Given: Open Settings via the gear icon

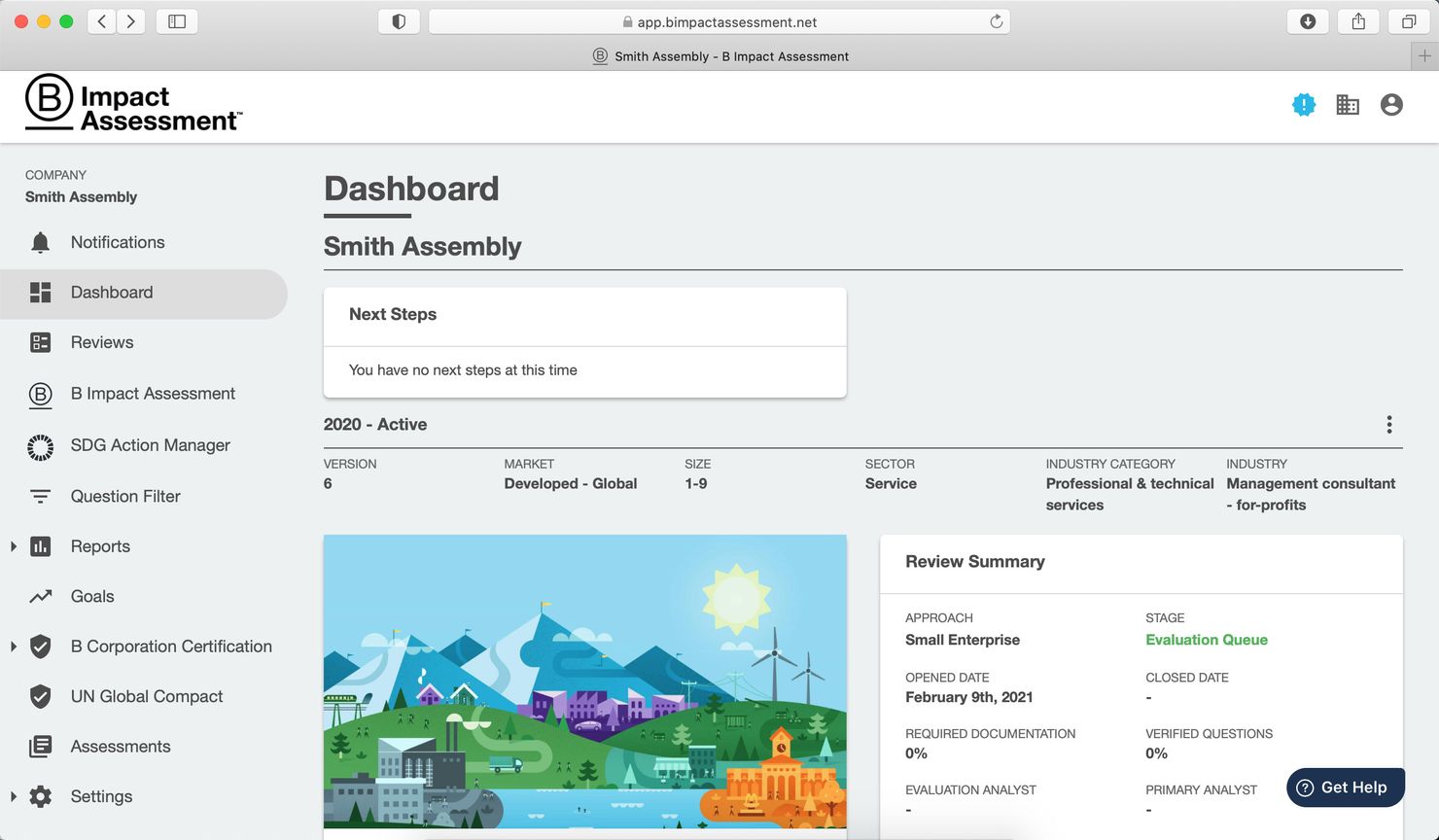Looking at the screenshot, I should 40,796.
